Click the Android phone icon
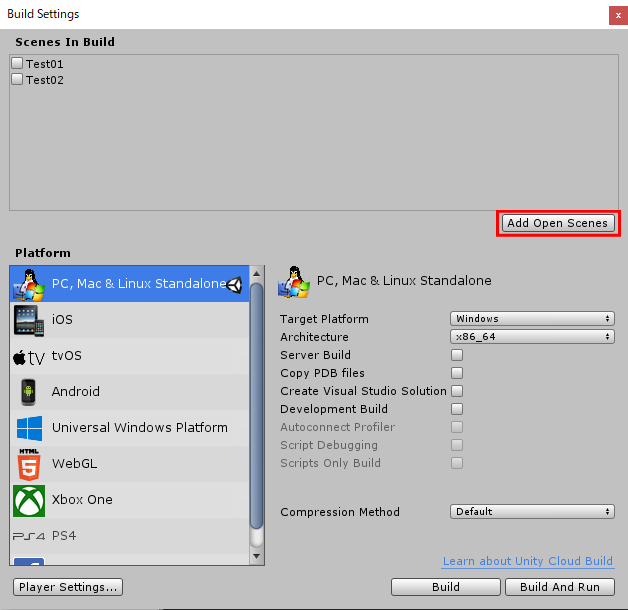The height and width of the screenshot is (610, 628). tap(28, 392)
